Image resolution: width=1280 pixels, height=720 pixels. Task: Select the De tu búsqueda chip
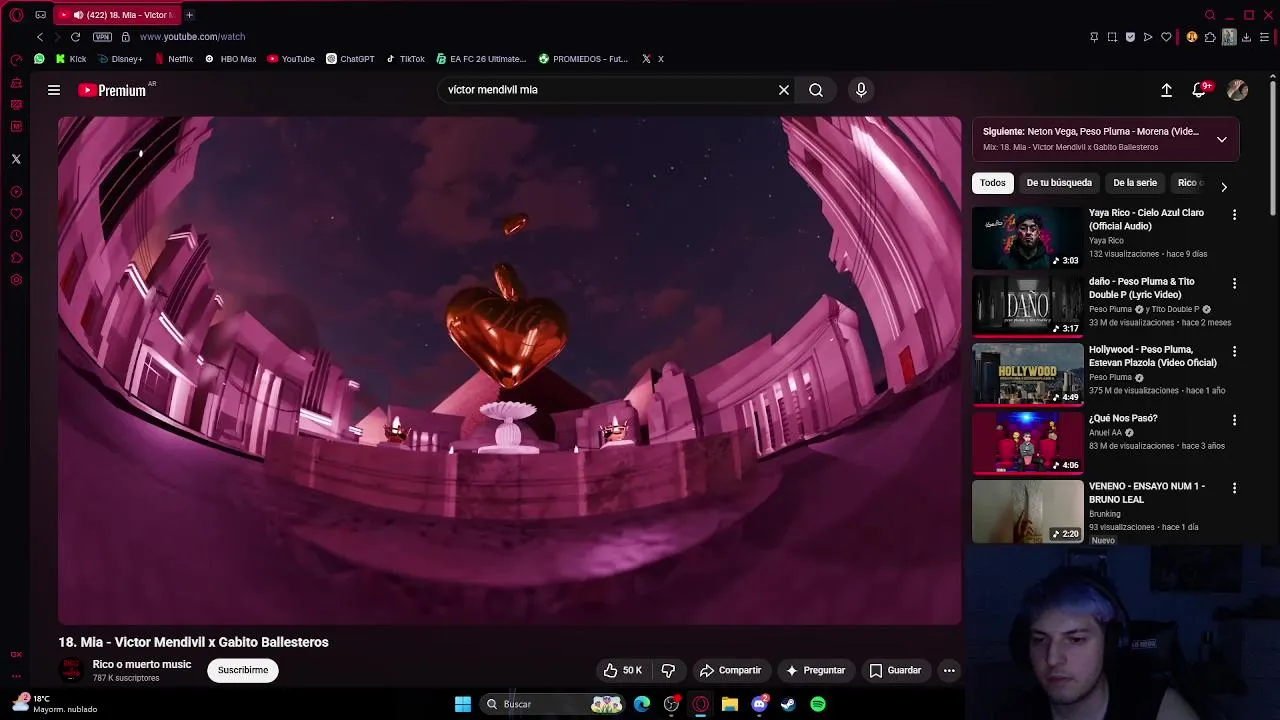(1059, 183)
